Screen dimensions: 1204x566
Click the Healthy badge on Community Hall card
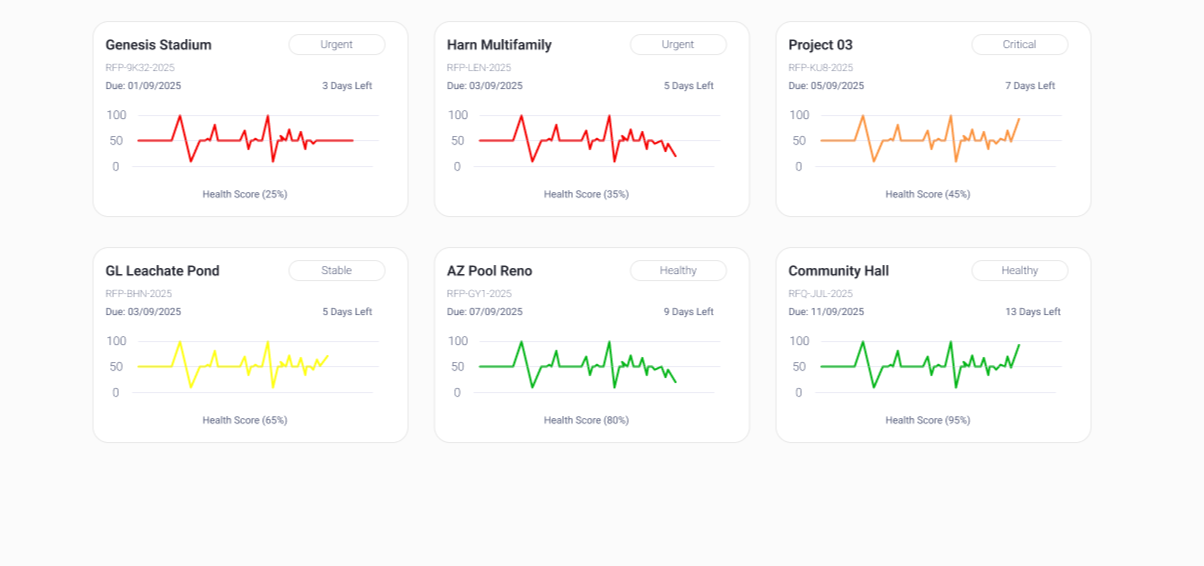pos(1019,271)
